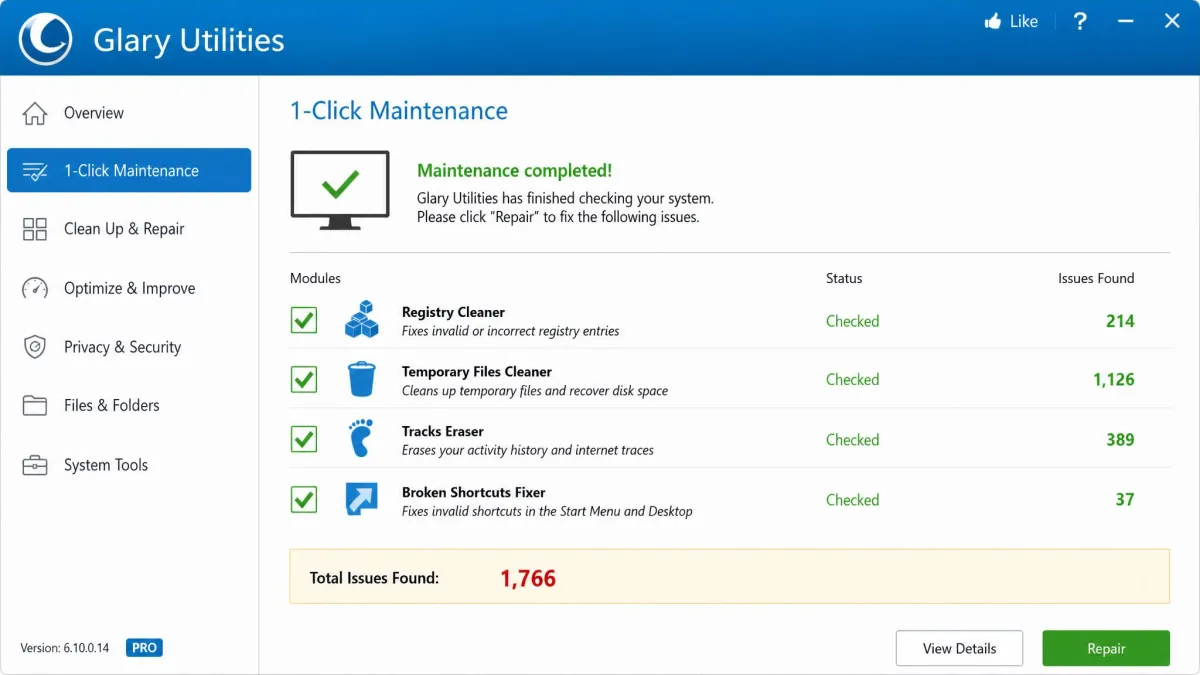Viewport: 1200px width, 675px height.
Task: Click the red 1,766 total issues number
Action: tap(528, 578)
